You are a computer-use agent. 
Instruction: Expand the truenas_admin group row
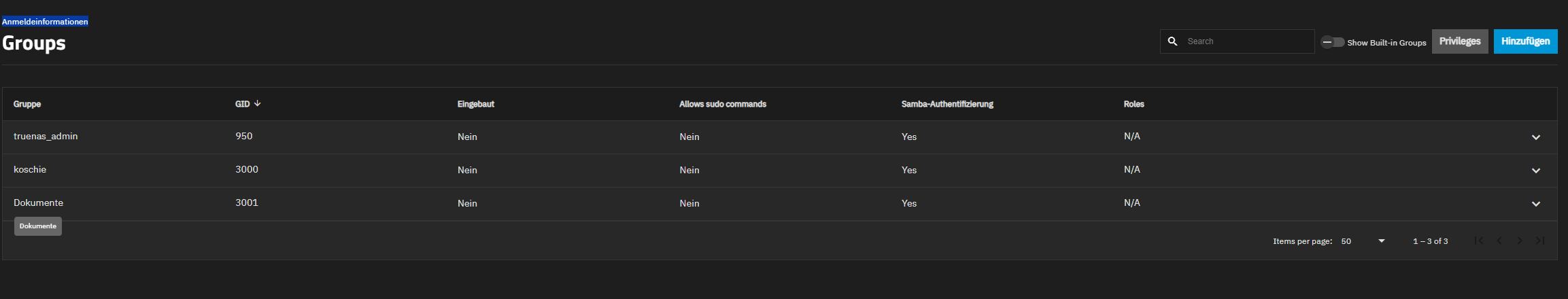click(1536, 137)
